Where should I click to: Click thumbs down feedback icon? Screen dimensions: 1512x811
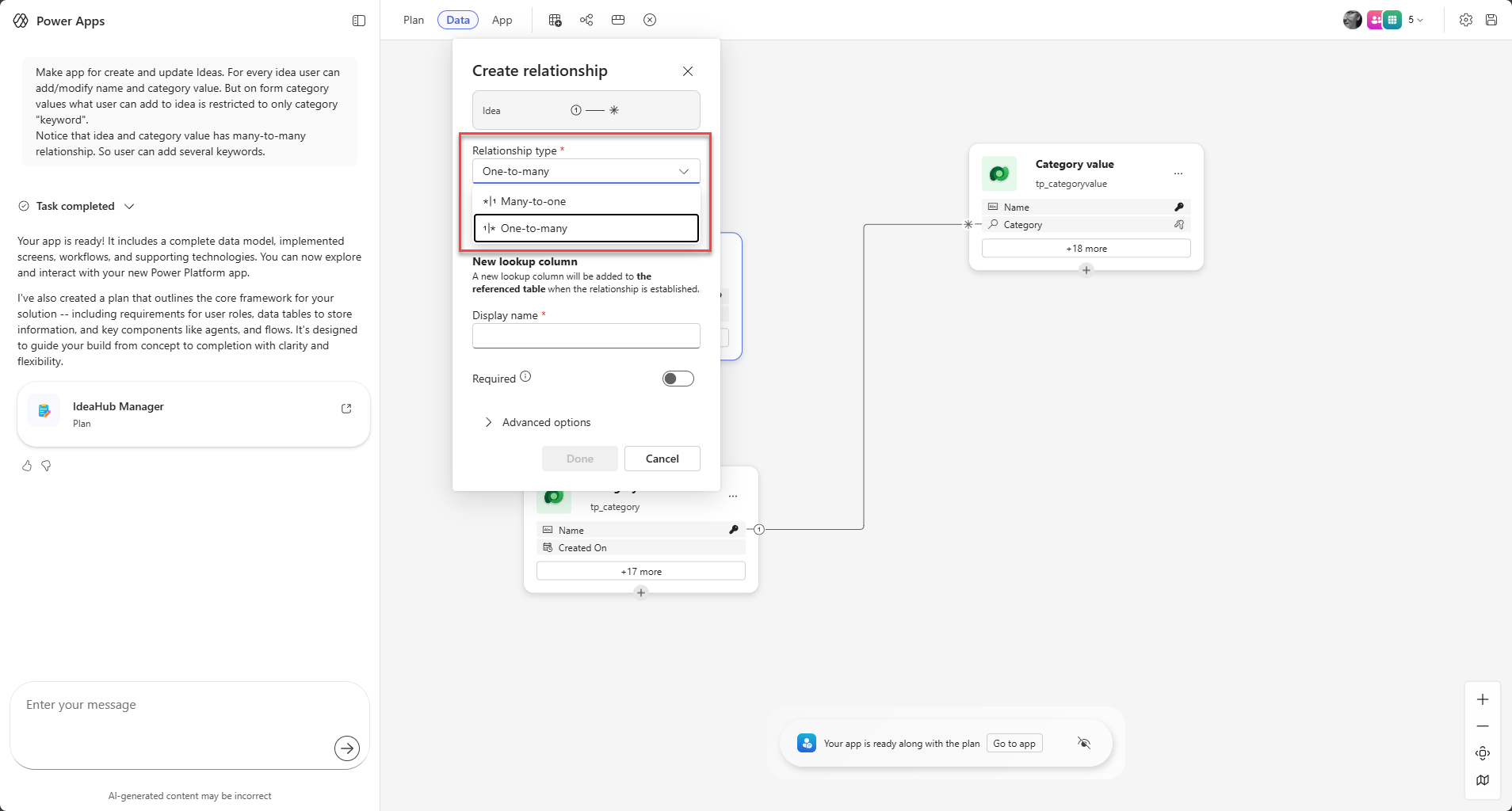47,466
